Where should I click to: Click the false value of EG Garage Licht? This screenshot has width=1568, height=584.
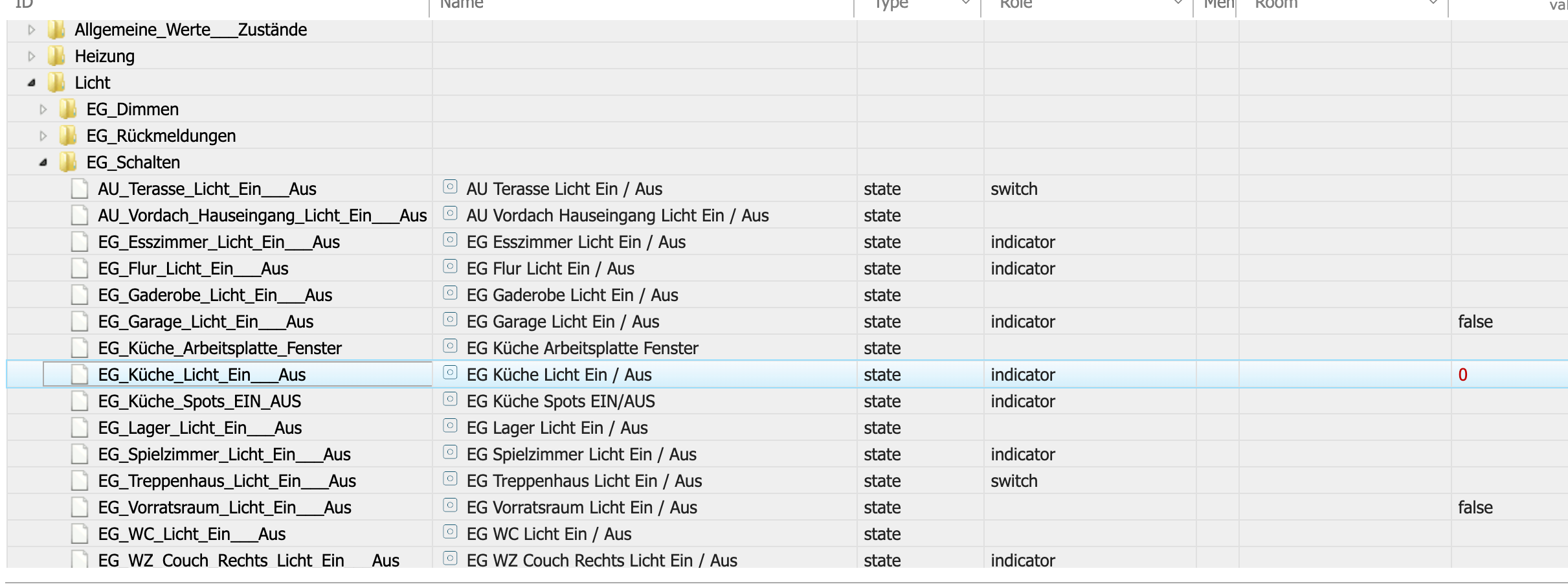tap(1475, 322)
